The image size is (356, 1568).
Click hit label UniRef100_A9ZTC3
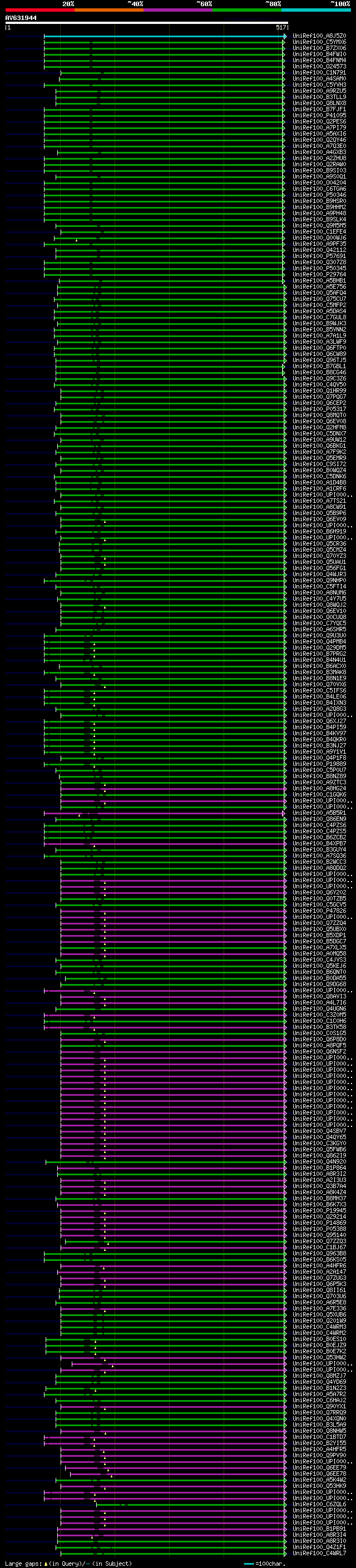(x=319, y=782)
